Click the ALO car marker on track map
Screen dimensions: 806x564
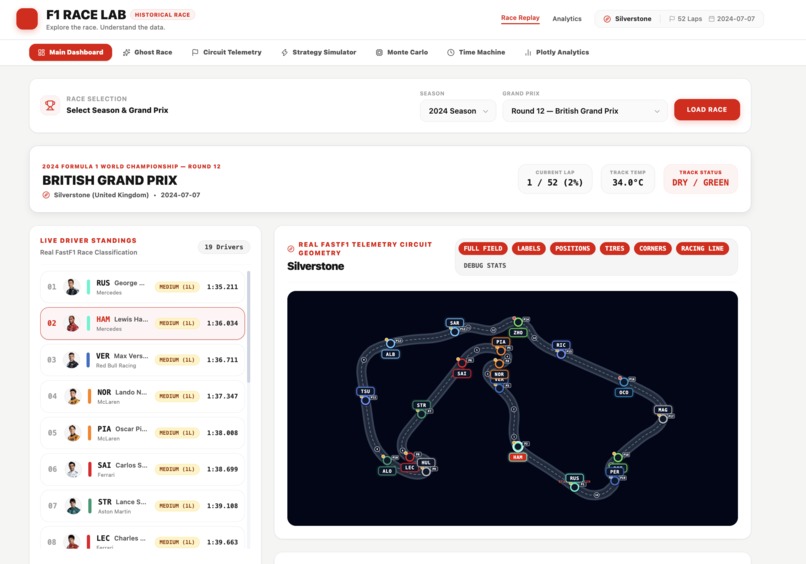click(387, 461)
